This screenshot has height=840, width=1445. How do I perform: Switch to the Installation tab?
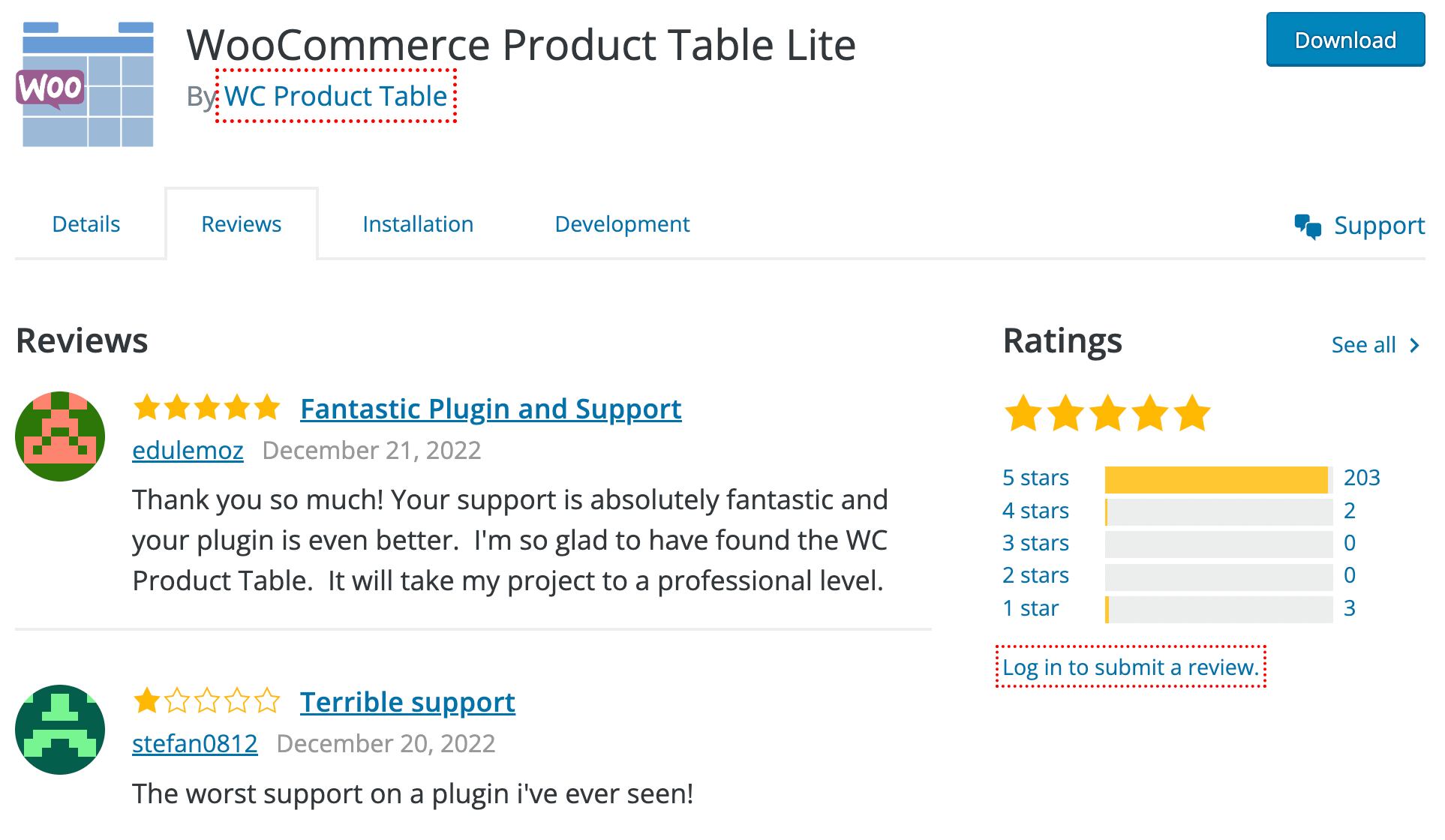click(x=418, y=223)
